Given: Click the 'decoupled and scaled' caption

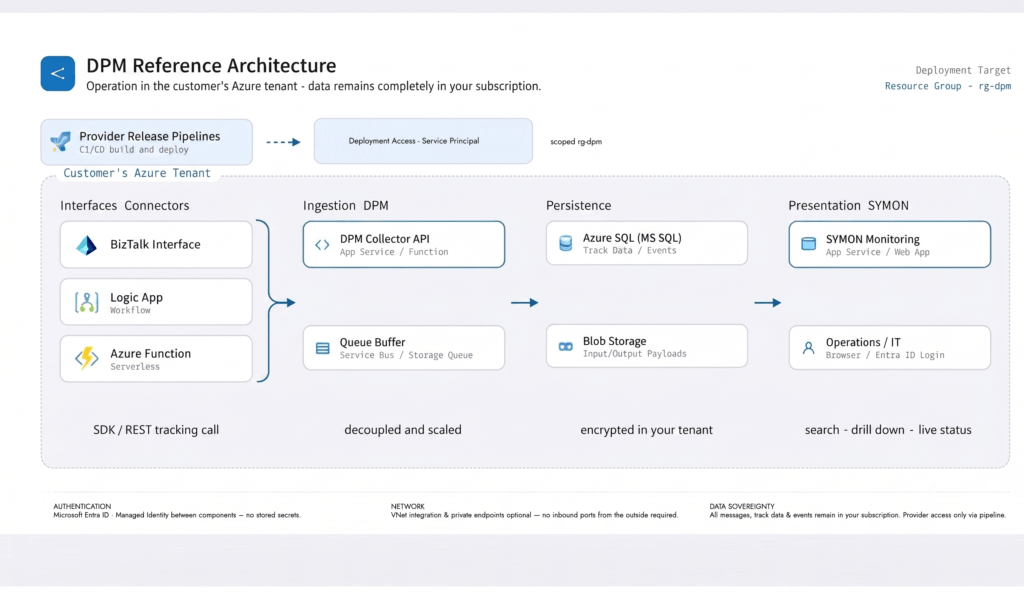Looking at the screenshot, I should [403, 430].
